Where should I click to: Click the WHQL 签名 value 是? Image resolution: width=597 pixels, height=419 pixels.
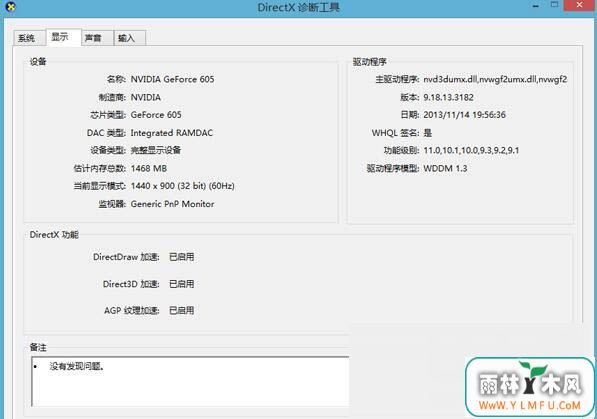click(428, 133)
